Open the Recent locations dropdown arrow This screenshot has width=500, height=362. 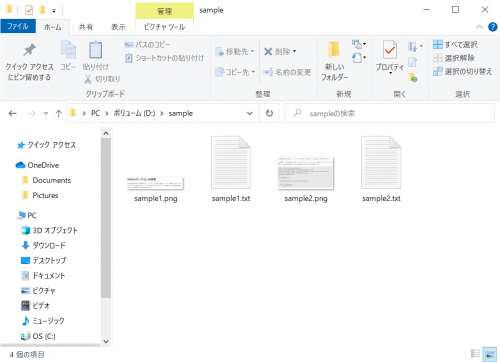[46, 114]
